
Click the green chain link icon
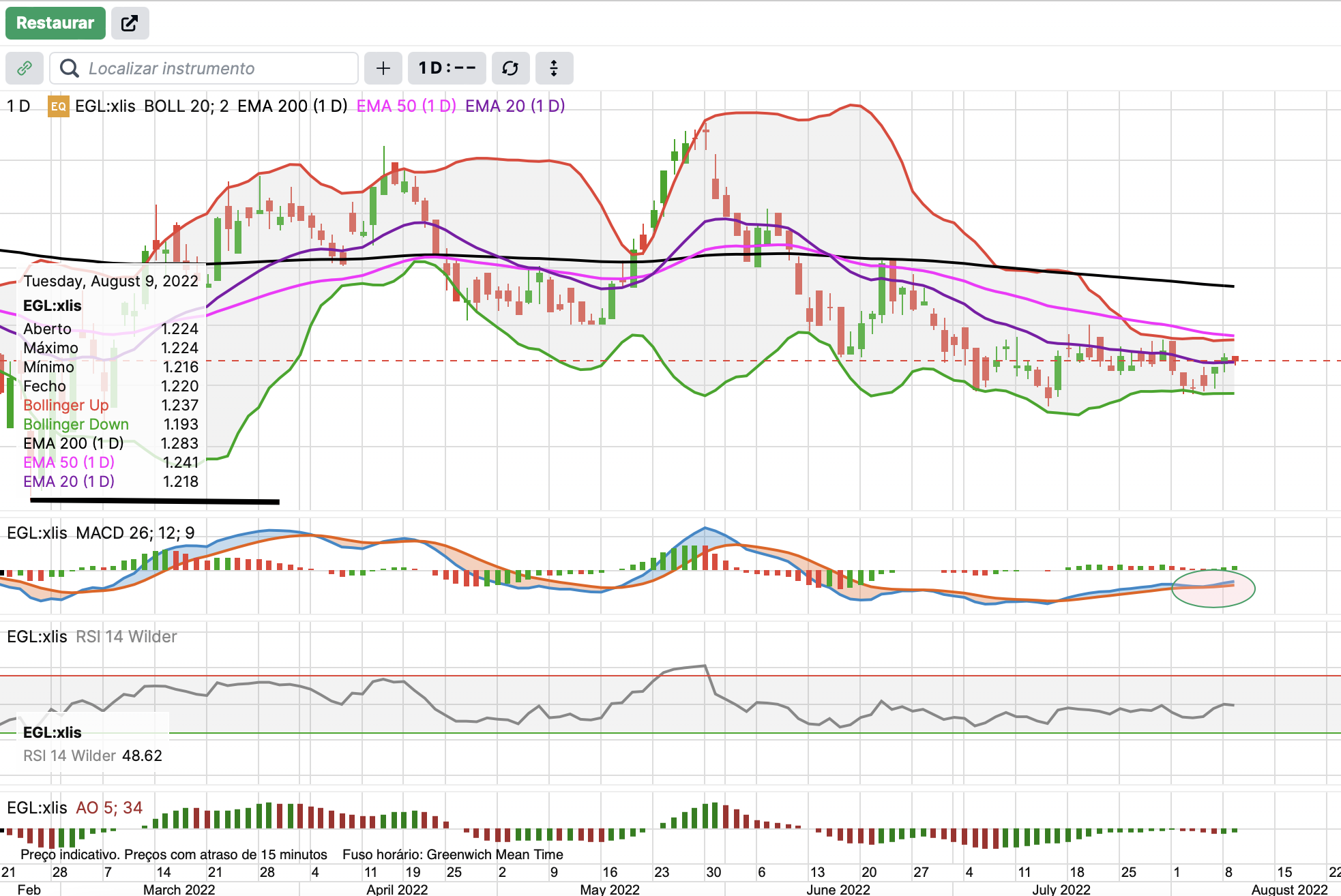(25, 68)
